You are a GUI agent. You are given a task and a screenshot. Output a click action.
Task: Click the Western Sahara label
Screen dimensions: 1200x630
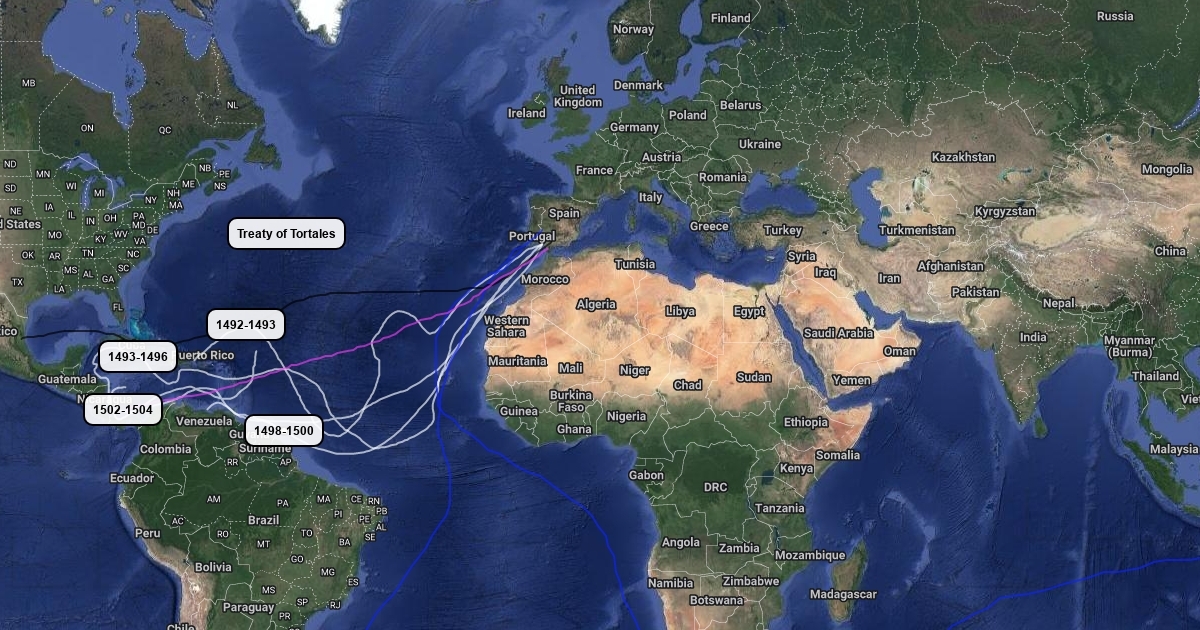pyautogui.click(x=505, y=326)
